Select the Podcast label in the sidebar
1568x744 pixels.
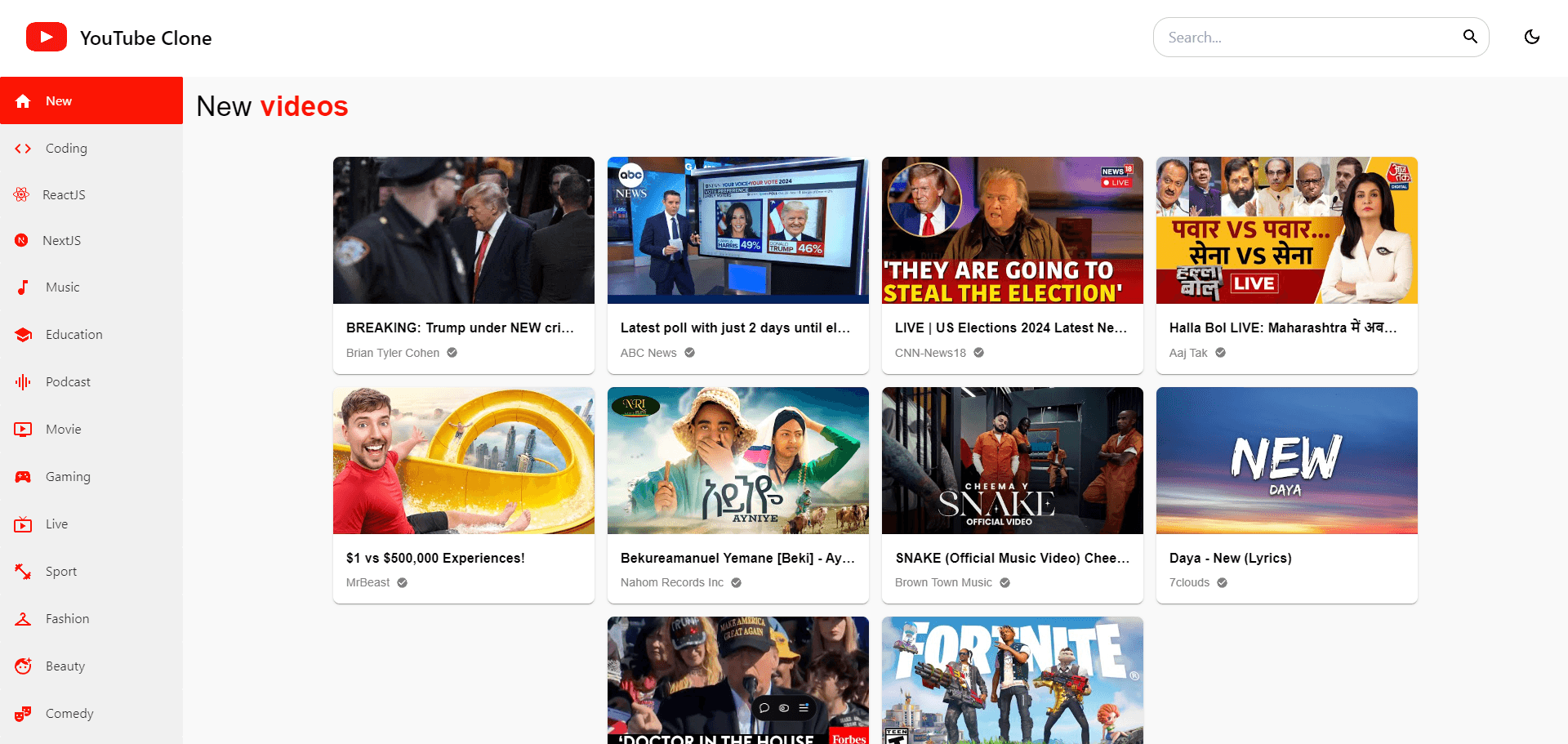(x=68, y=382)
